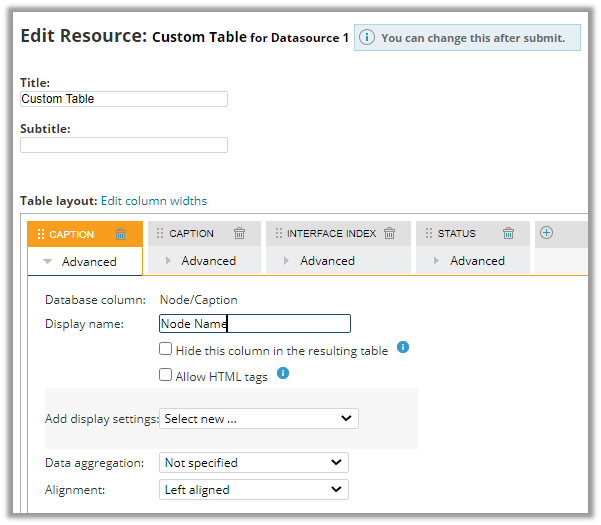Open the Data aggregation dropdown
Image resolution: width=601 pixels, height=525 pixels.
[x=254, y=463]
